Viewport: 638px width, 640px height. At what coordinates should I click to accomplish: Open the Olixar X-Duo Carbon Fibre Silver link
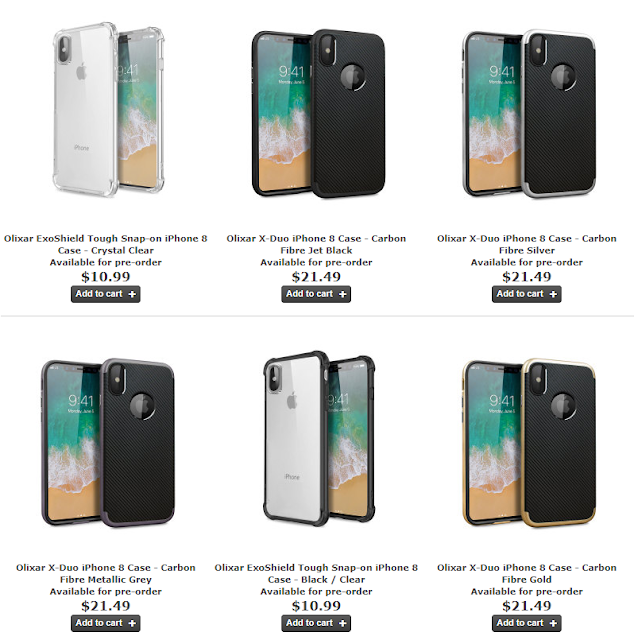(x=527, y=244)
